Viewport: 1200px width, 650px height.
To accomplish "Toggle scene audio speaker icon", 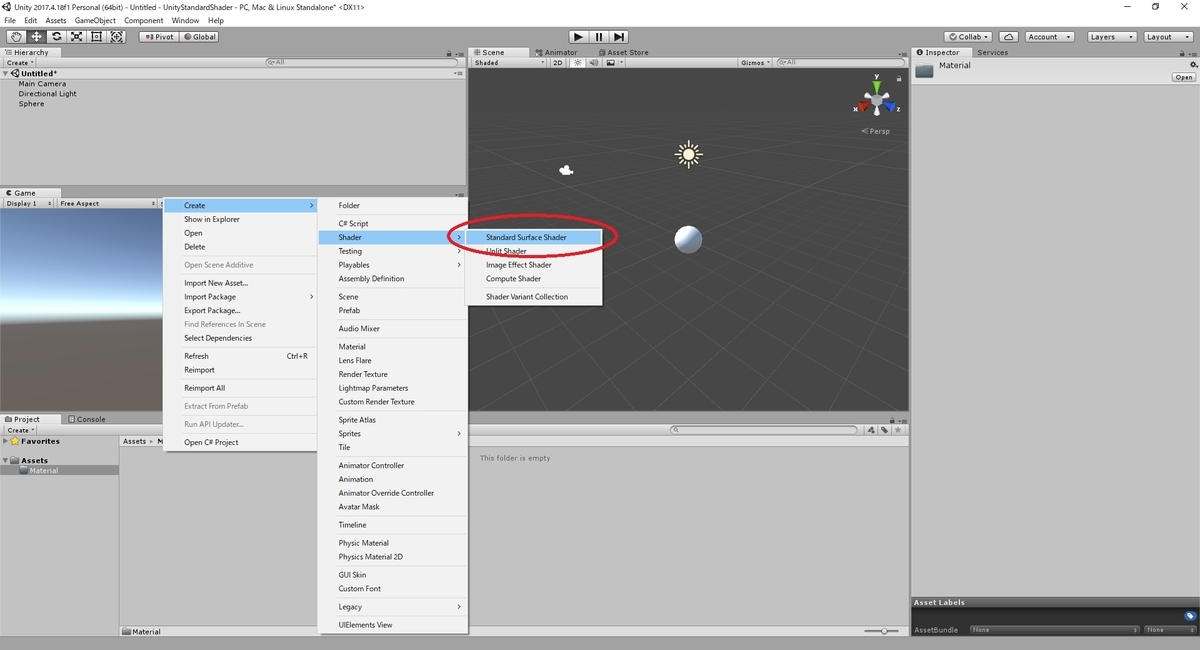I will pyautogui.click(x=592, y=62).
